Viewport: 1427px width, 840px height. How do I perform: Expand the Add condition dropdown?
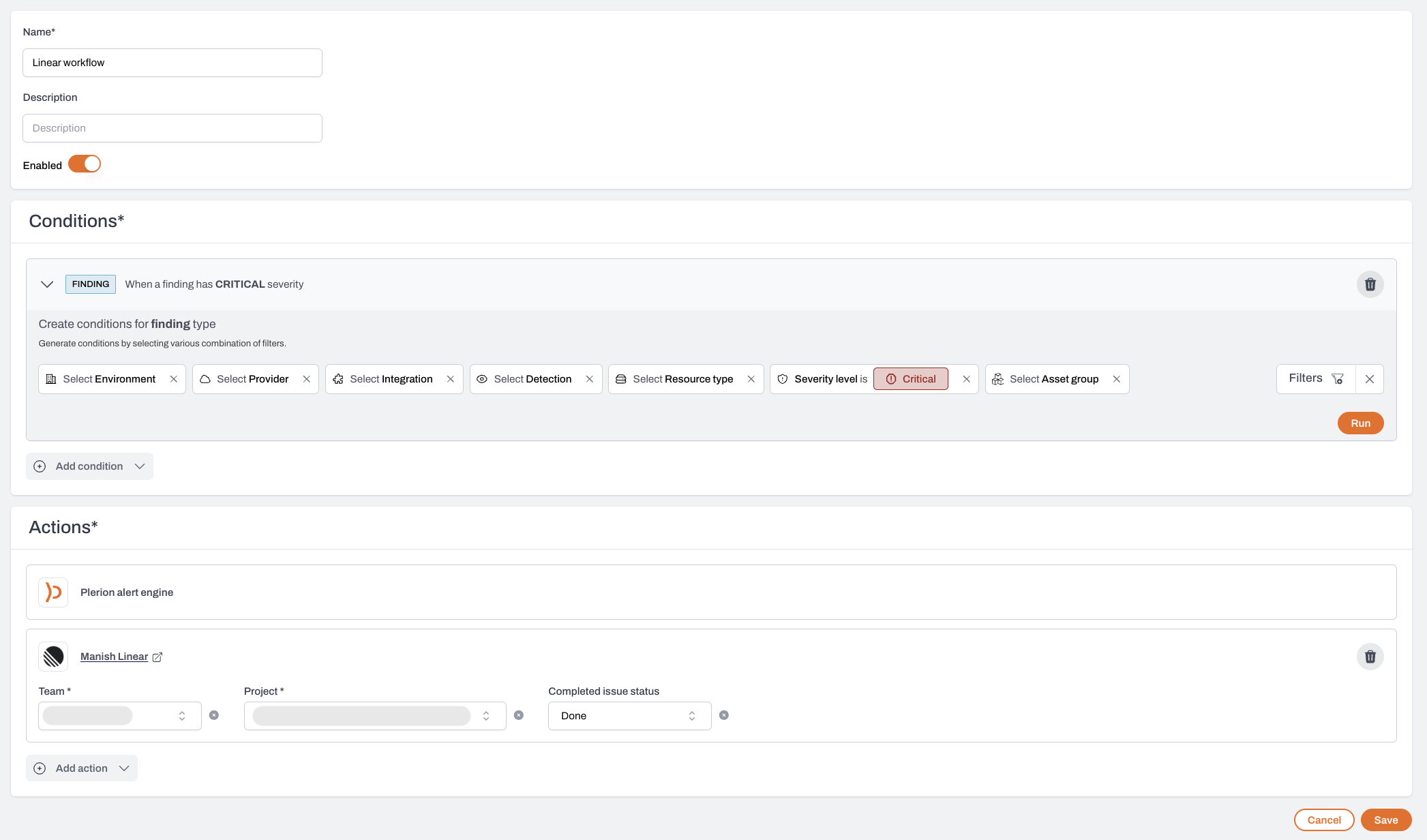coord(140,466)
